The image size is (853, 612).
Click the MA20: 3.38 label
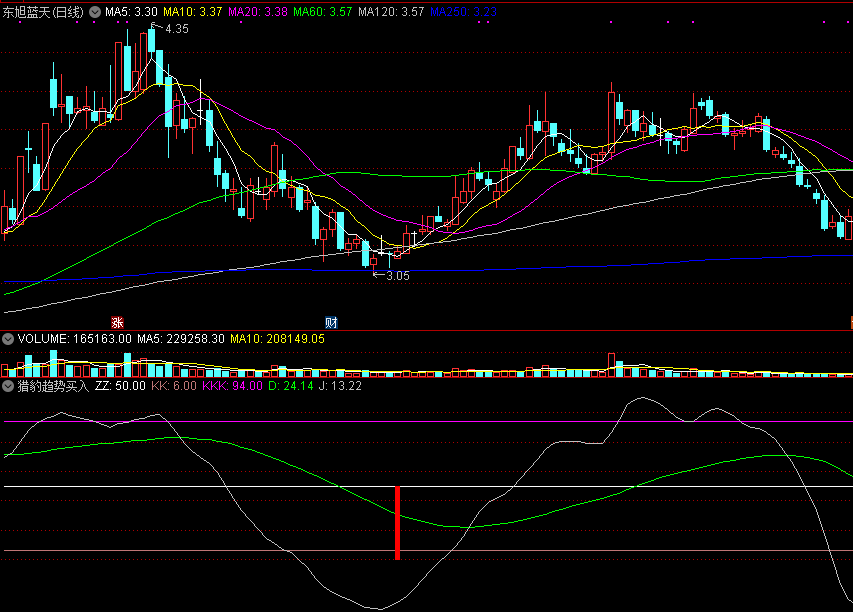pos(258,12)
